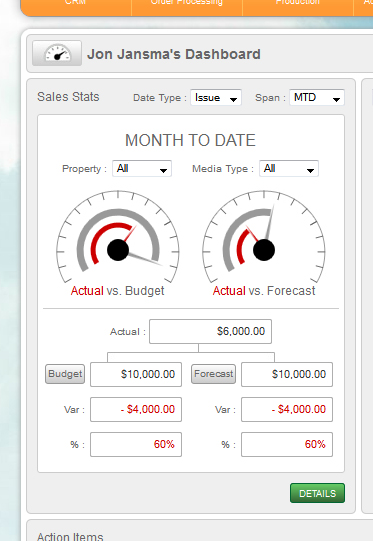
Task: Click the Actual amount field $6,000.00
Action: click(x=210, y=331)
